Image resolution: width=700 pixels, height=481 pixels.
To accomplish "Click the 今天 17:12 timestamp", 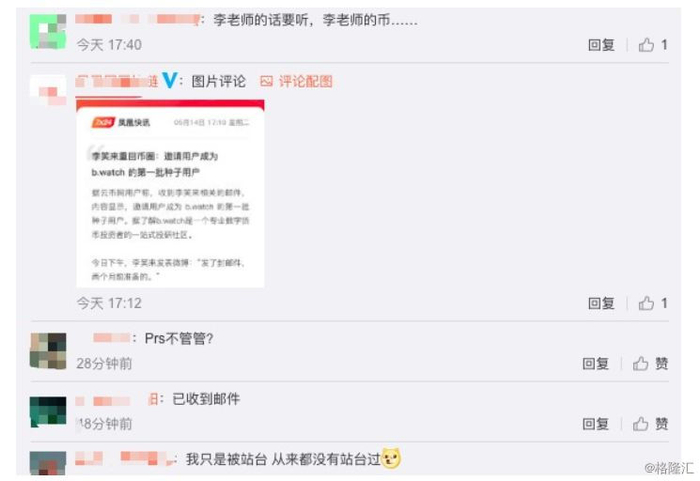I will (109, 303).
